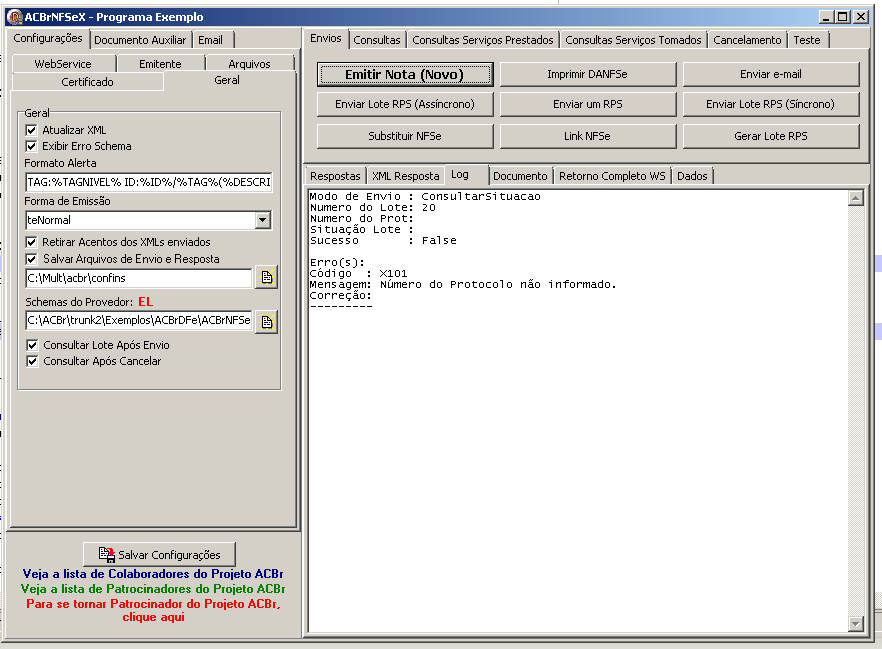This screenshot has width=882, height=649.
Task: Select the Configurações tab
Action: click(x=48, y=38)
